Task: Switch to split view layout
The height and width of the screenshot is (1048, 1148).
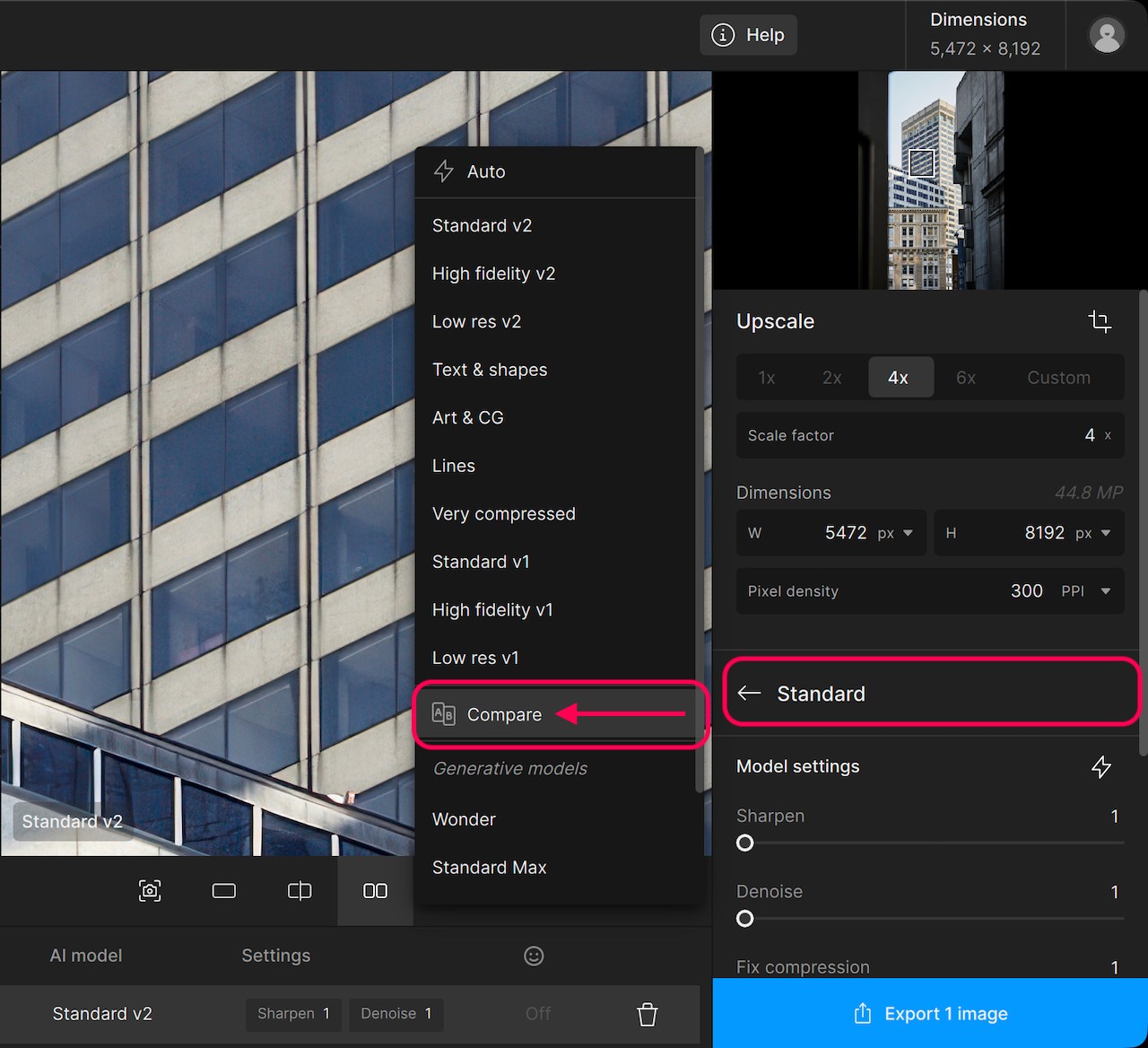Action: click(x=300, y=890)
